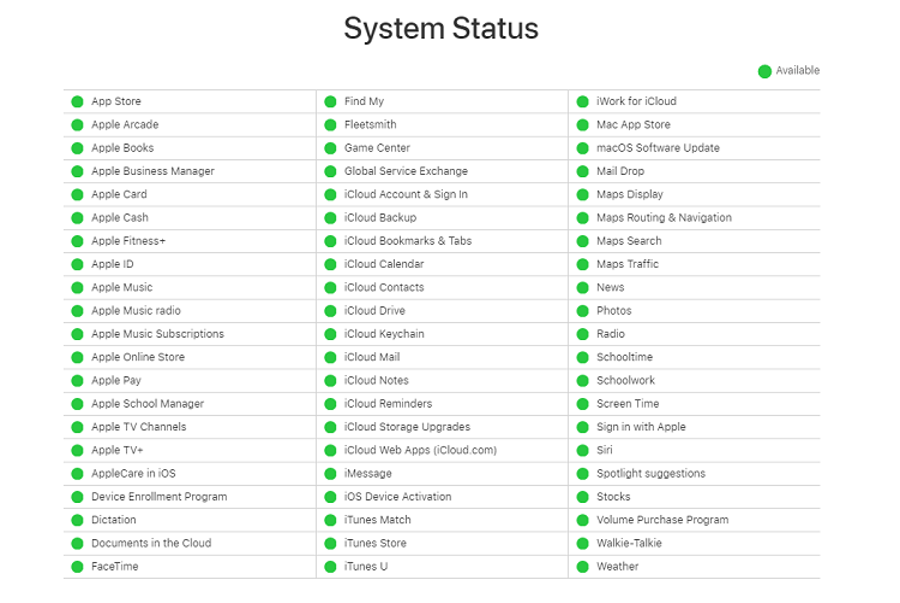
Task: Open the Apple Pay status entry
Action: (x=116, y=380)
